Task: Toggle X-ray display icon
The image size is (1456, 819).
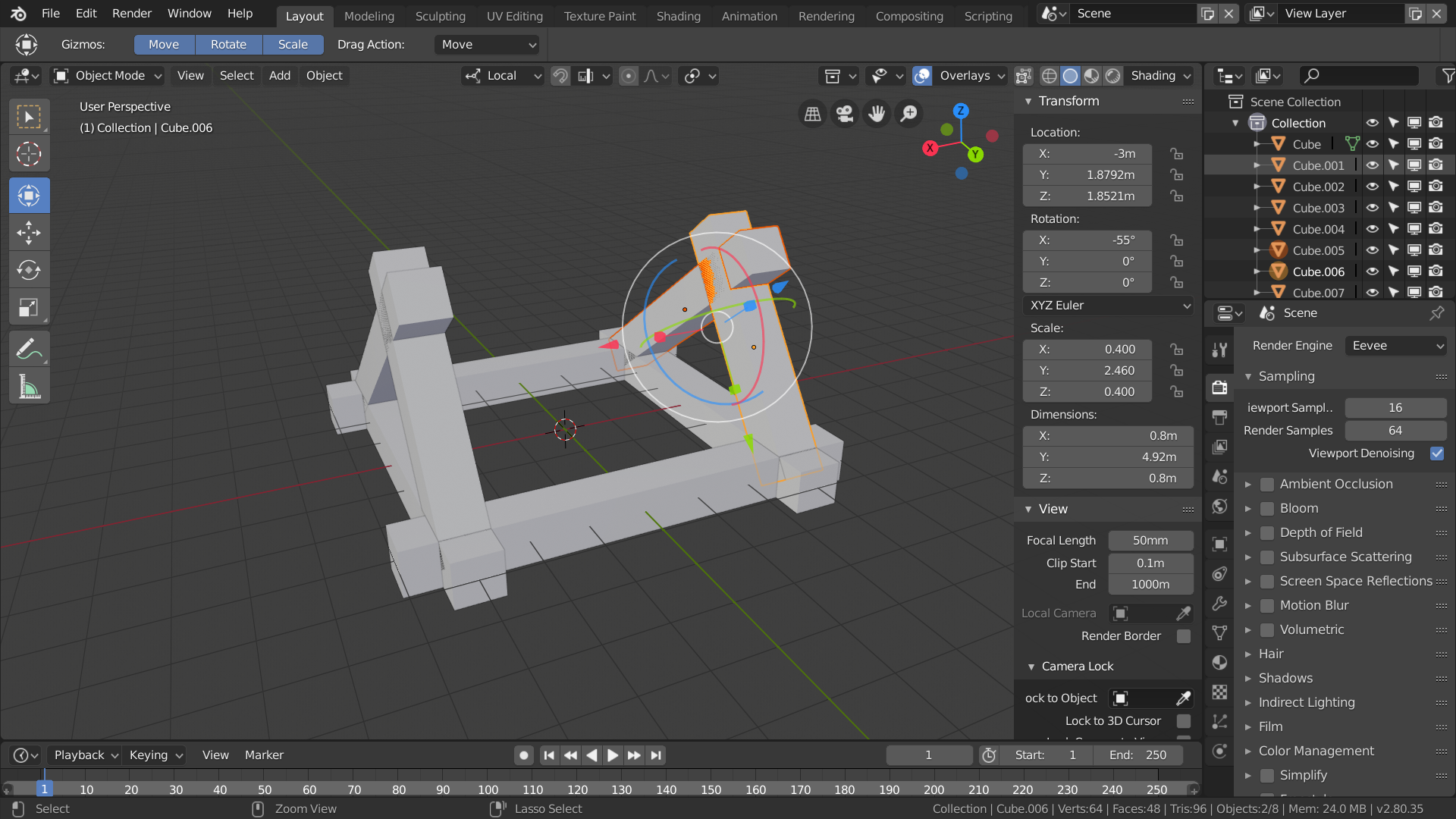Action: [x=1023, y=76]
